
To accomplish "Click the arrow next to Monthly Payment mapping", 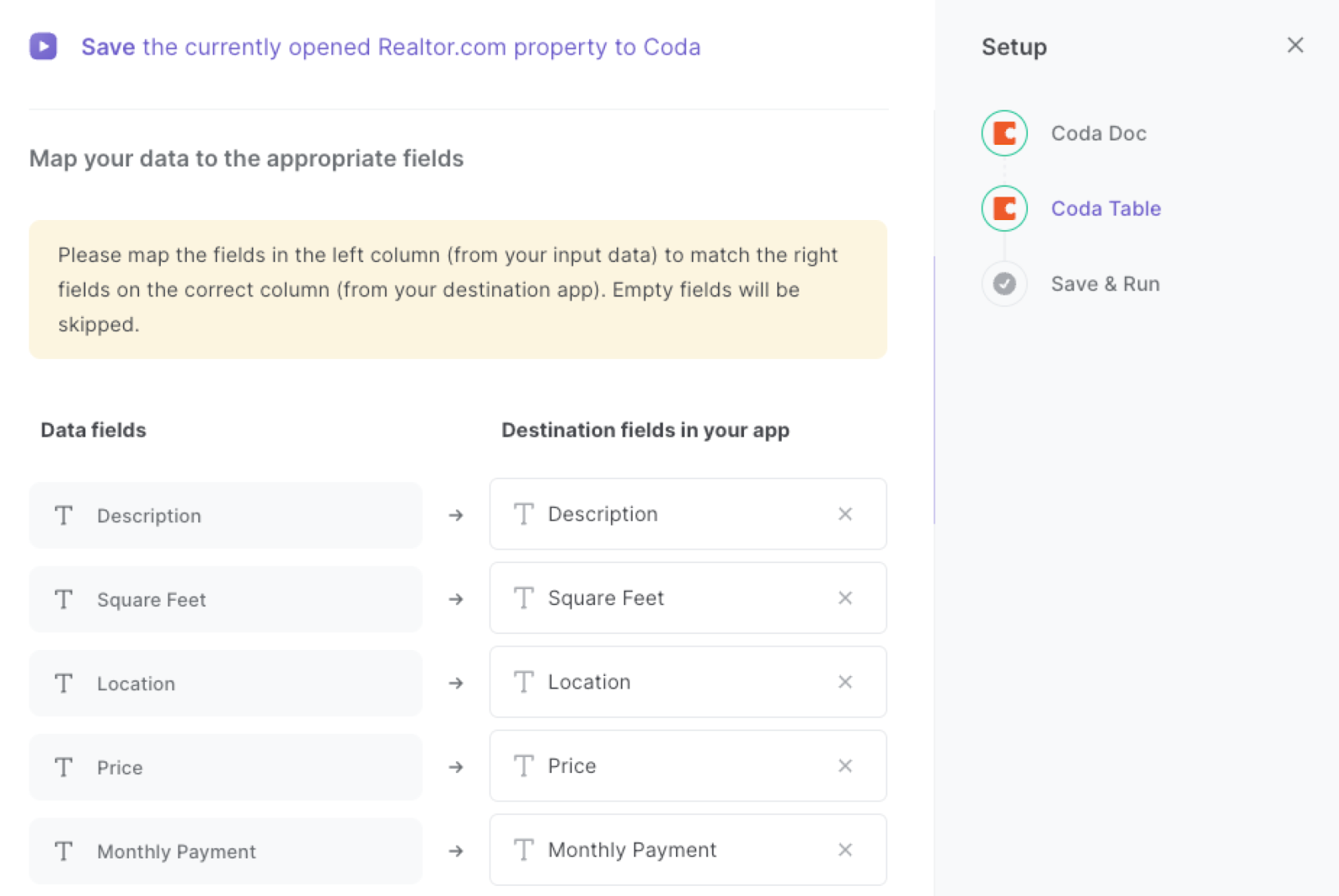I will coord(456,851).
